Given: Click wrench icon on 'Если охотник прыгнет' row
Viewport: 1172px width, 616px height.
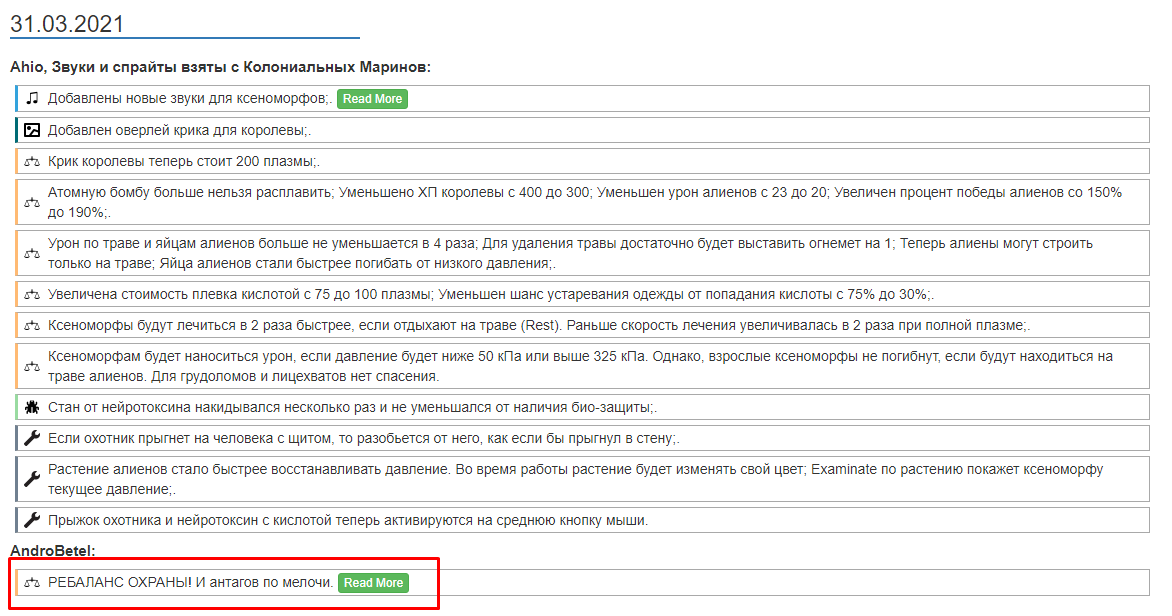Looking at the screenshot, I should pos(32,438).
